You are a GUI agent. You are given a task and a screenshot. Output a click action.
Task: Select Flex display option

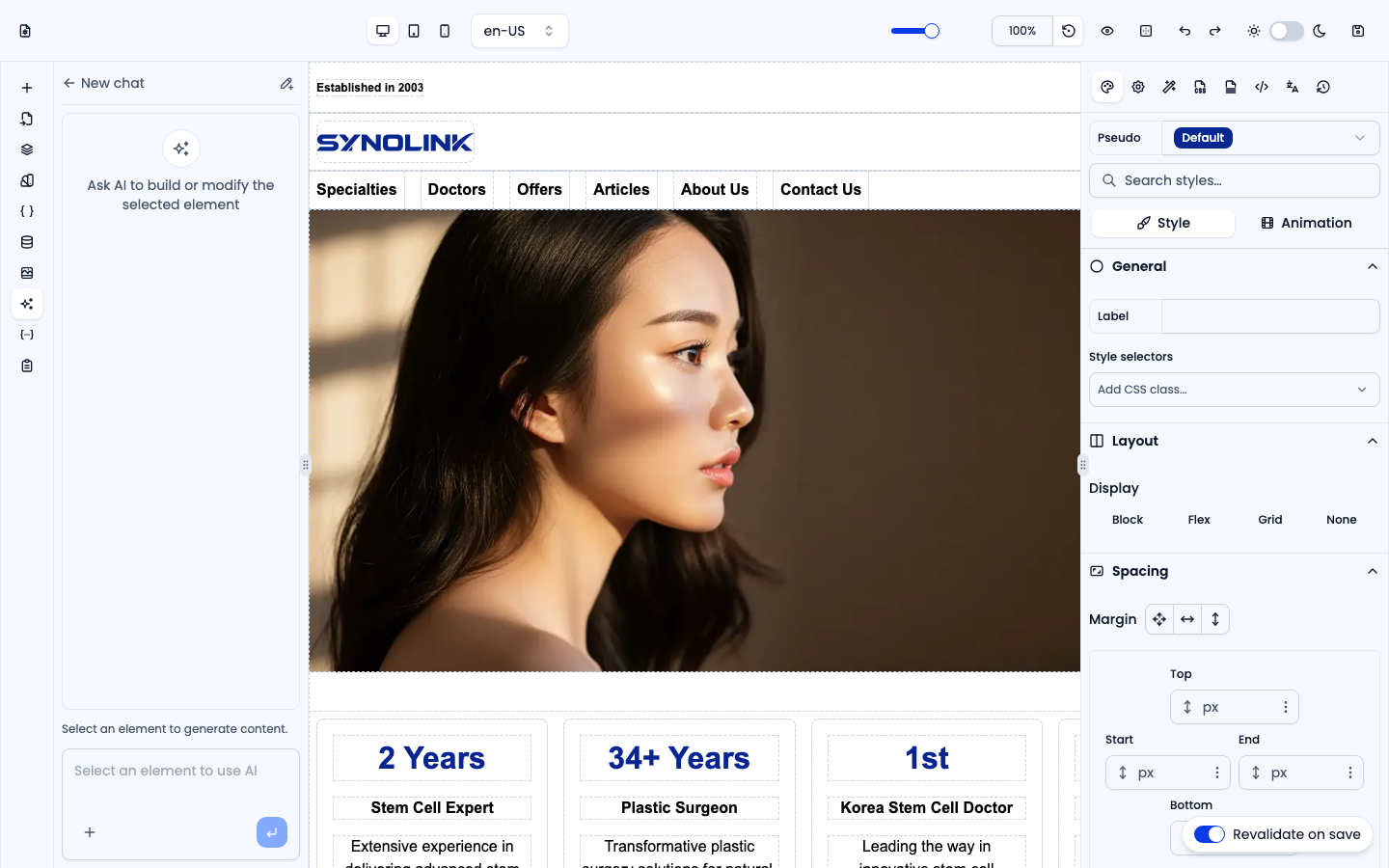pos(1199,520)
